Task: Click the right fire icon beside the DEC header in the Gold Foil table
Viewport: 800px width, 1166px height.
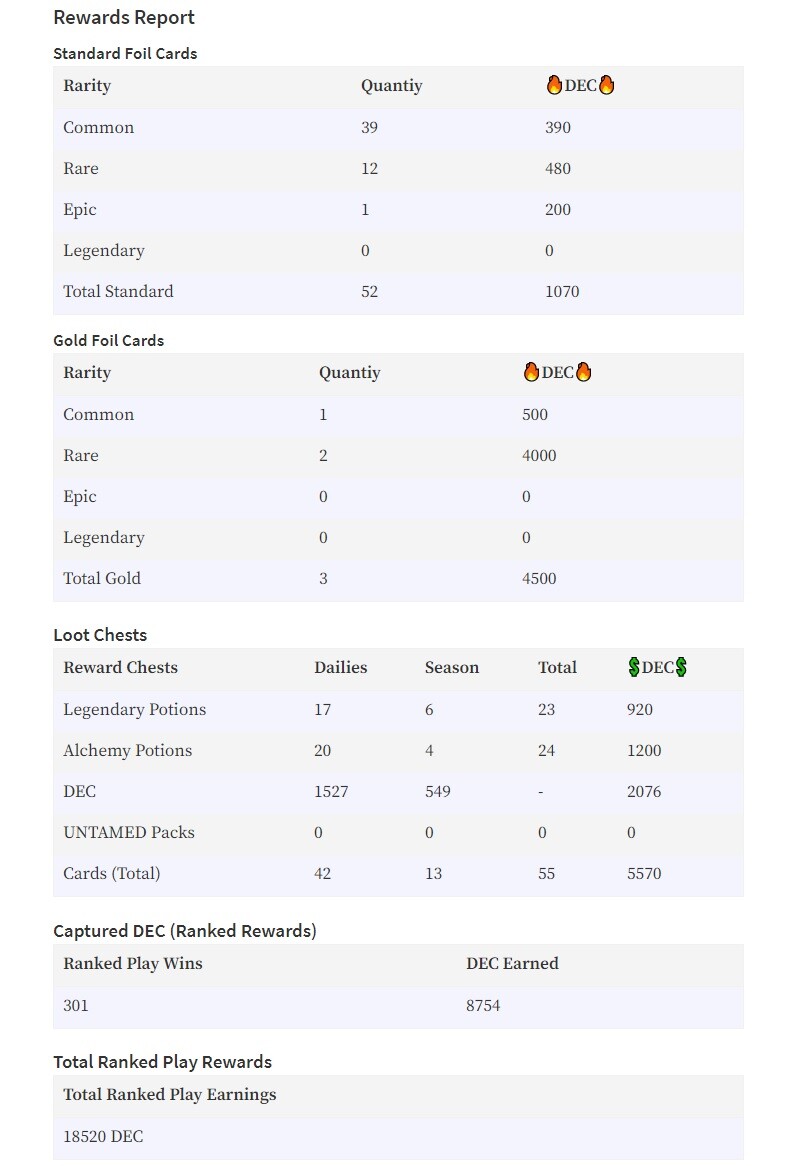Action: click(x=584, y=372)
